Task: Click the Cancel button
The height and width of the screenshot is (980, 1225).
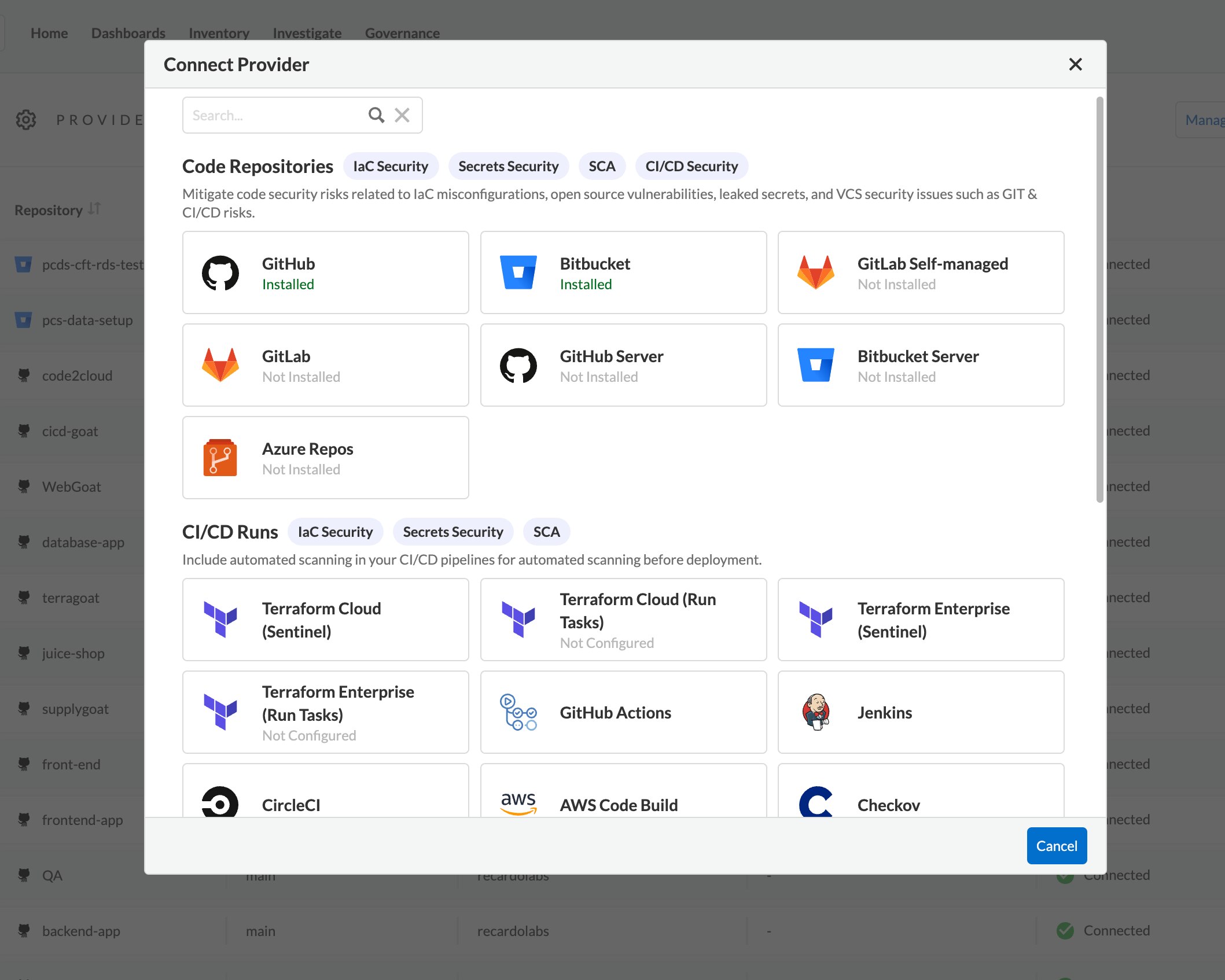Action: click(1056, 845)
